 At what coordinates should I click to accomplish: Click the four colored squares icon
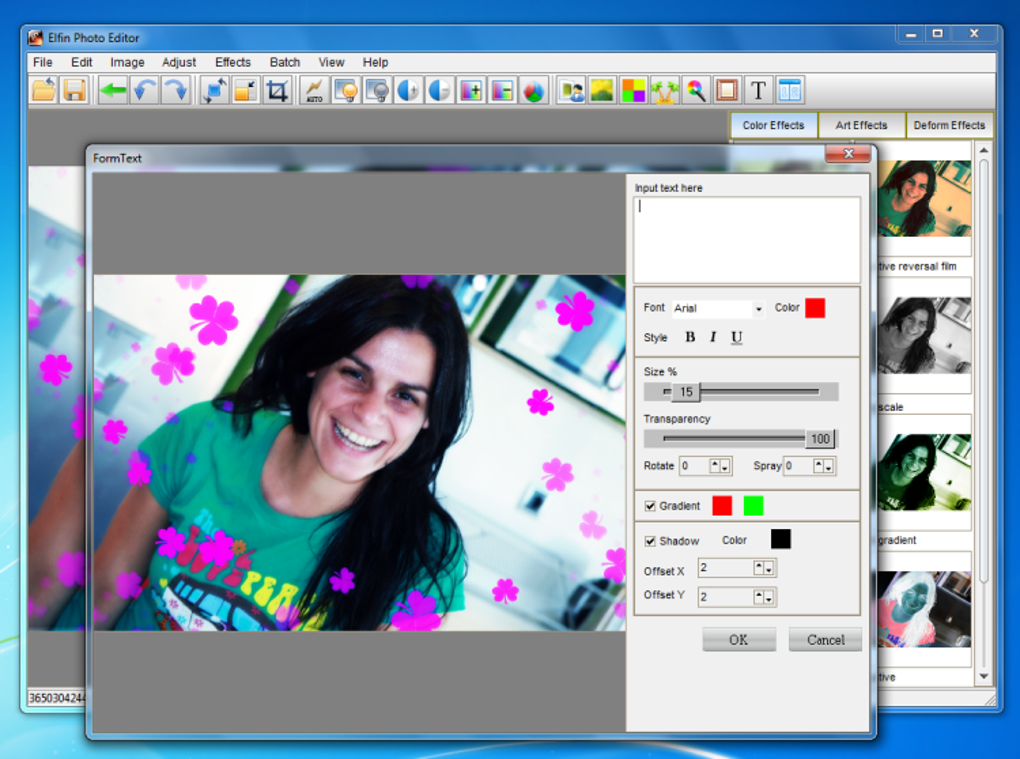tap(633, 90)
